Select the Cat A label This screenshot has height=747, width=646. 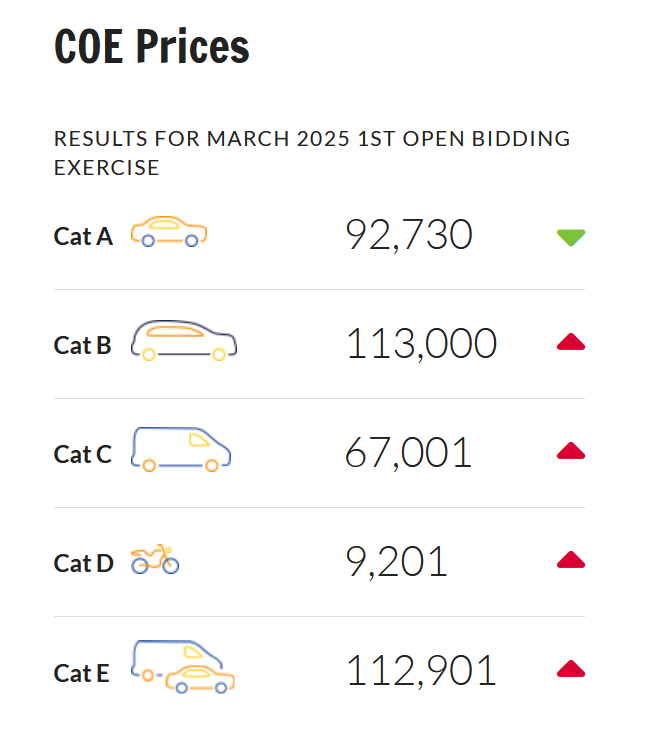(x=83, y=236)
